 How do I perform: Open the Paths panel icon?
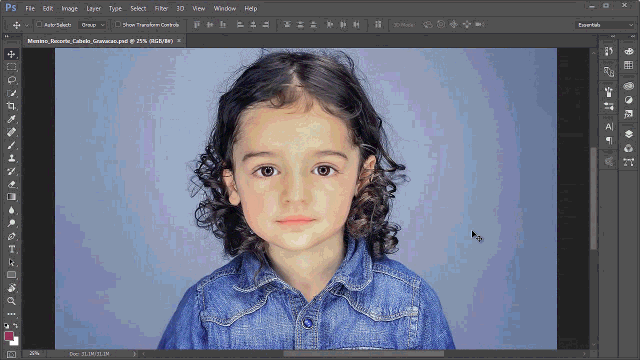click(629, 162)
